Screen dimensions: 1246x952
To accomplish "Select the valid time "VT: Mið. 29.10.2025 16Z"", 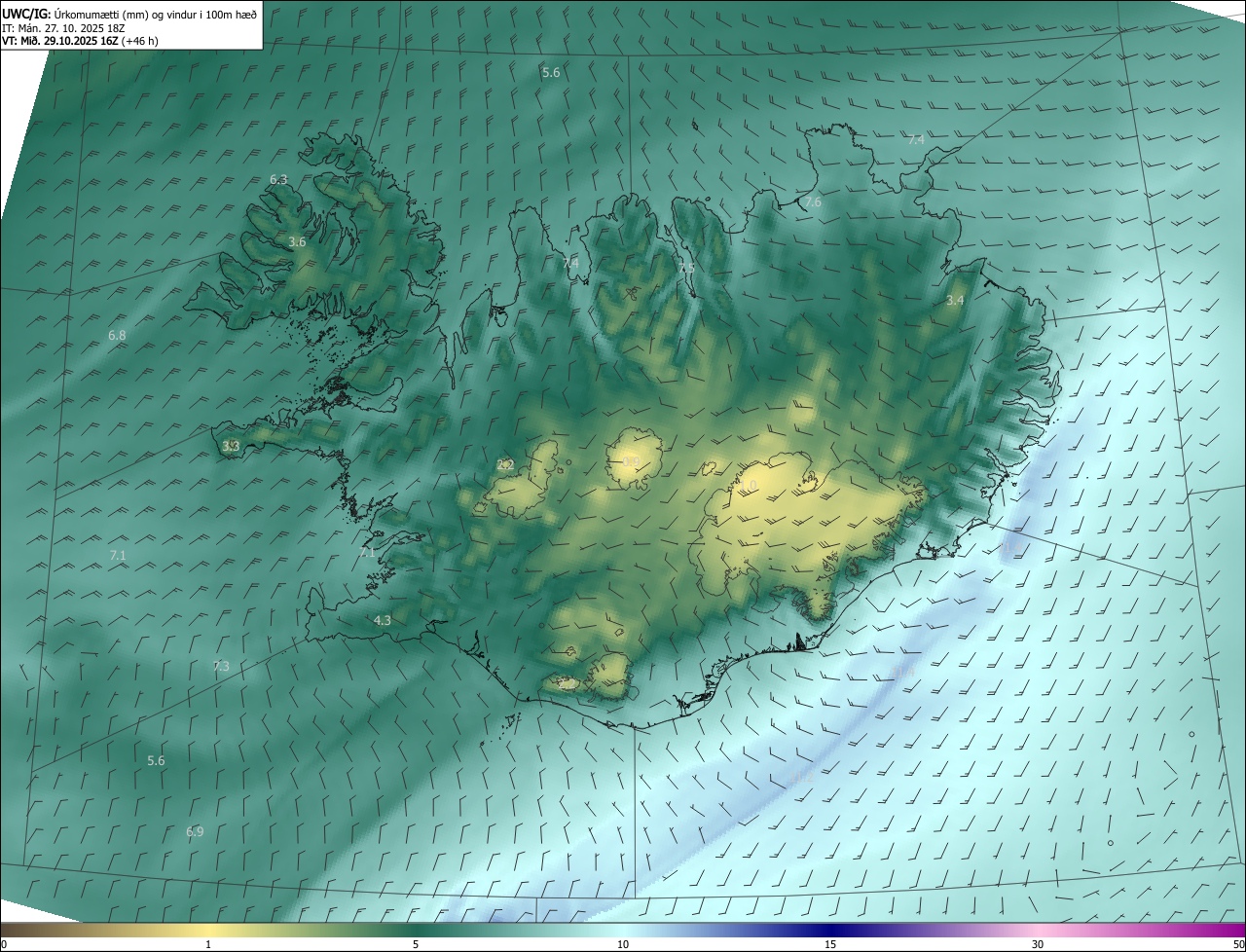I will point(60,42).
